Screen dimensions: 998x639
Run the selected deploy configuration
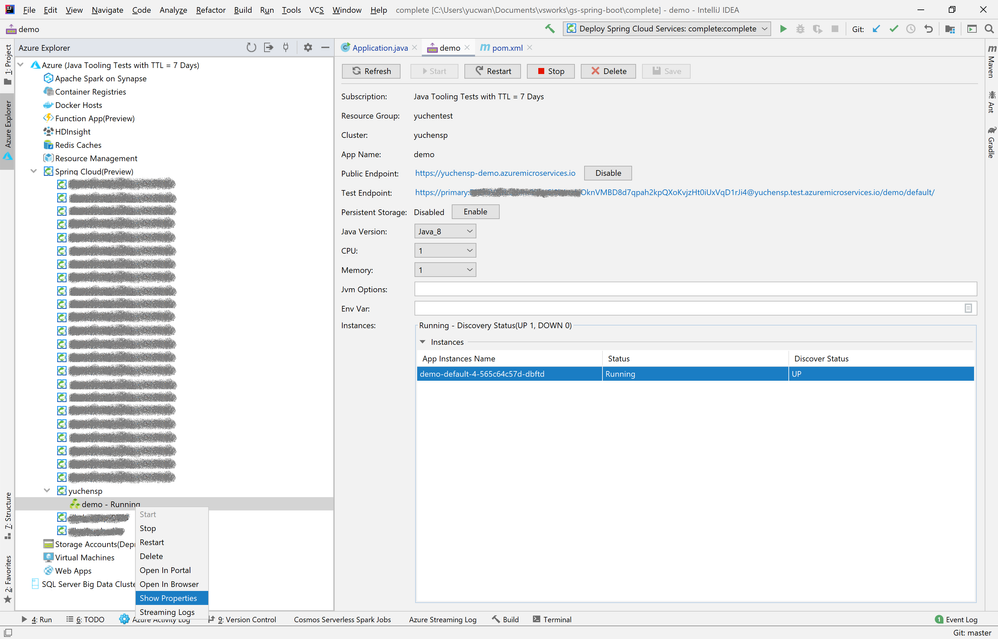tap(783, 29)
